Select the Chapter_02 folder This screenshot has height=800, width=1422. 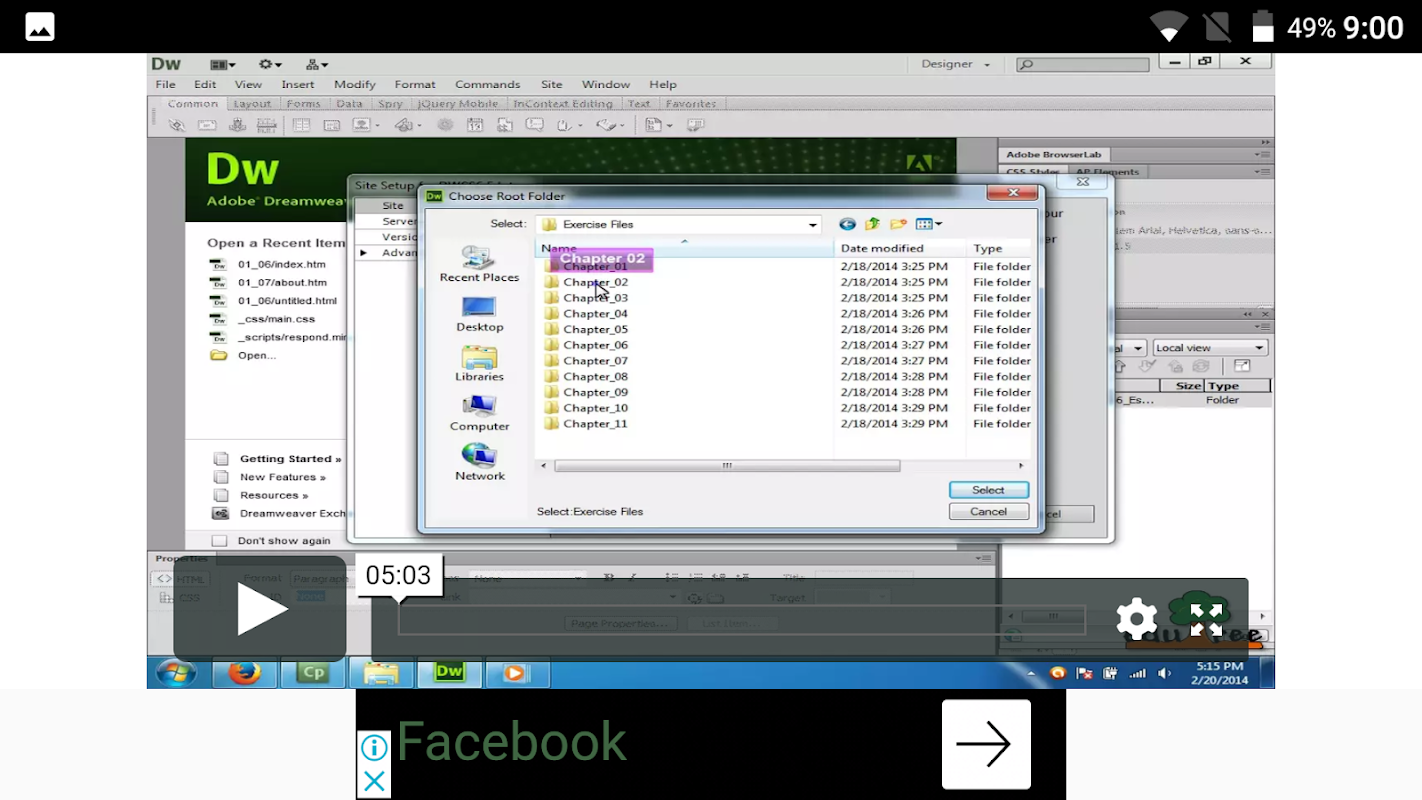click(x=595, y=282)
